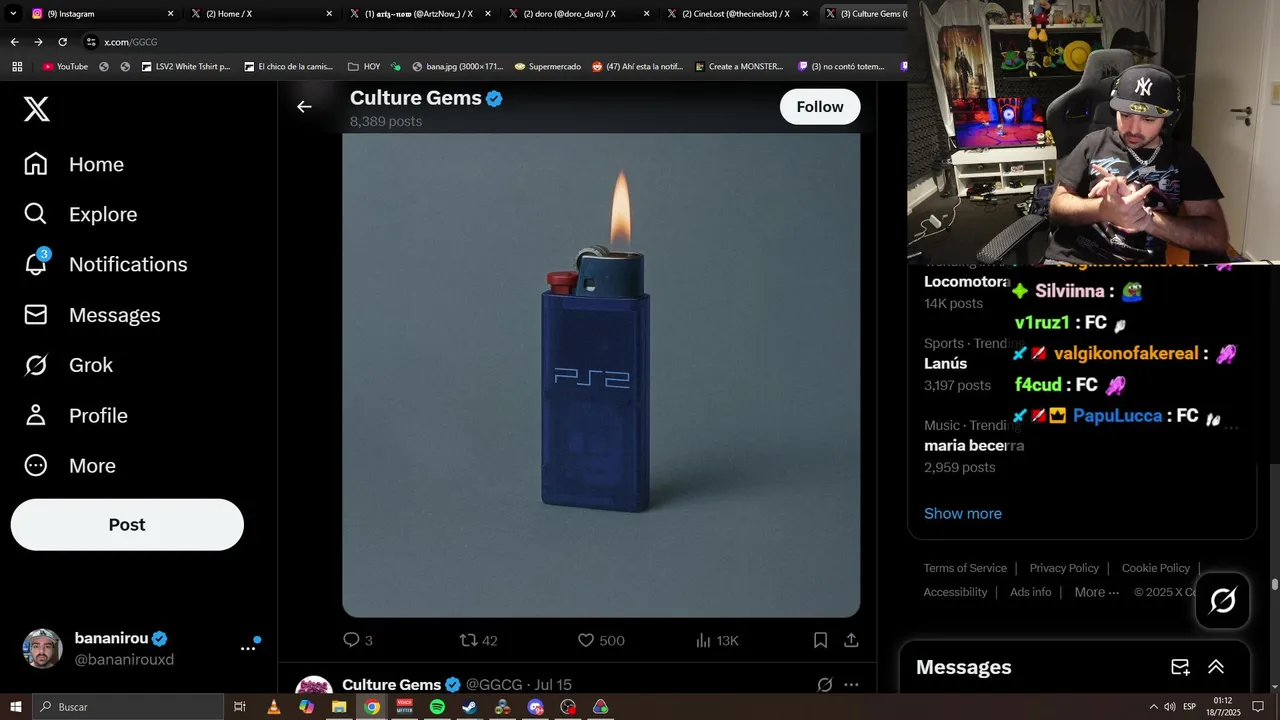The image size is (1280, 720).
Task: Open the Windows Start menu
Action: click(15, 707)
